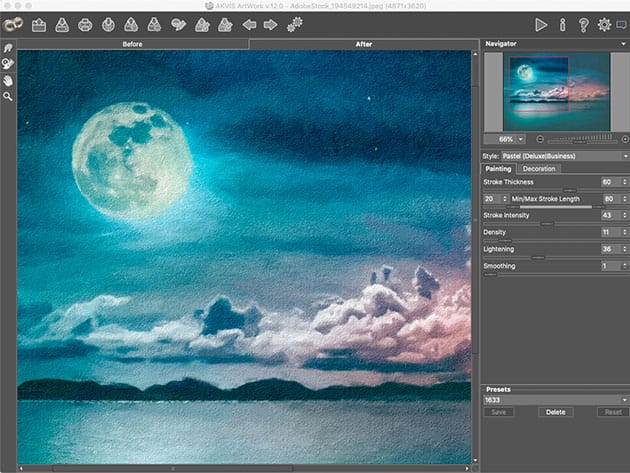Screen dimensions: 630x473
Task: Open the Help question mark icon
Action: (582, 25)
